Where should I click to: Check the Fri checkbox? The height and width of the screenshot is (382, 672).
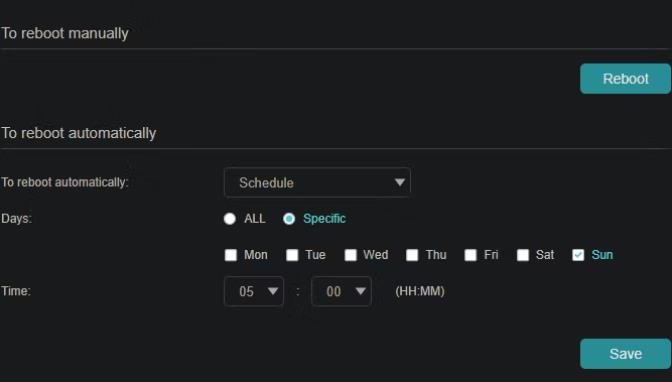(471, 255)
